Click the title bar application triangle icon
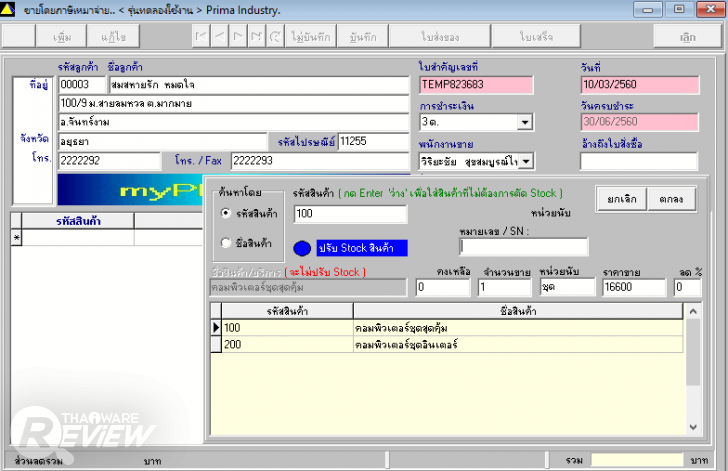The image size is (728, 471). (8, 9)
